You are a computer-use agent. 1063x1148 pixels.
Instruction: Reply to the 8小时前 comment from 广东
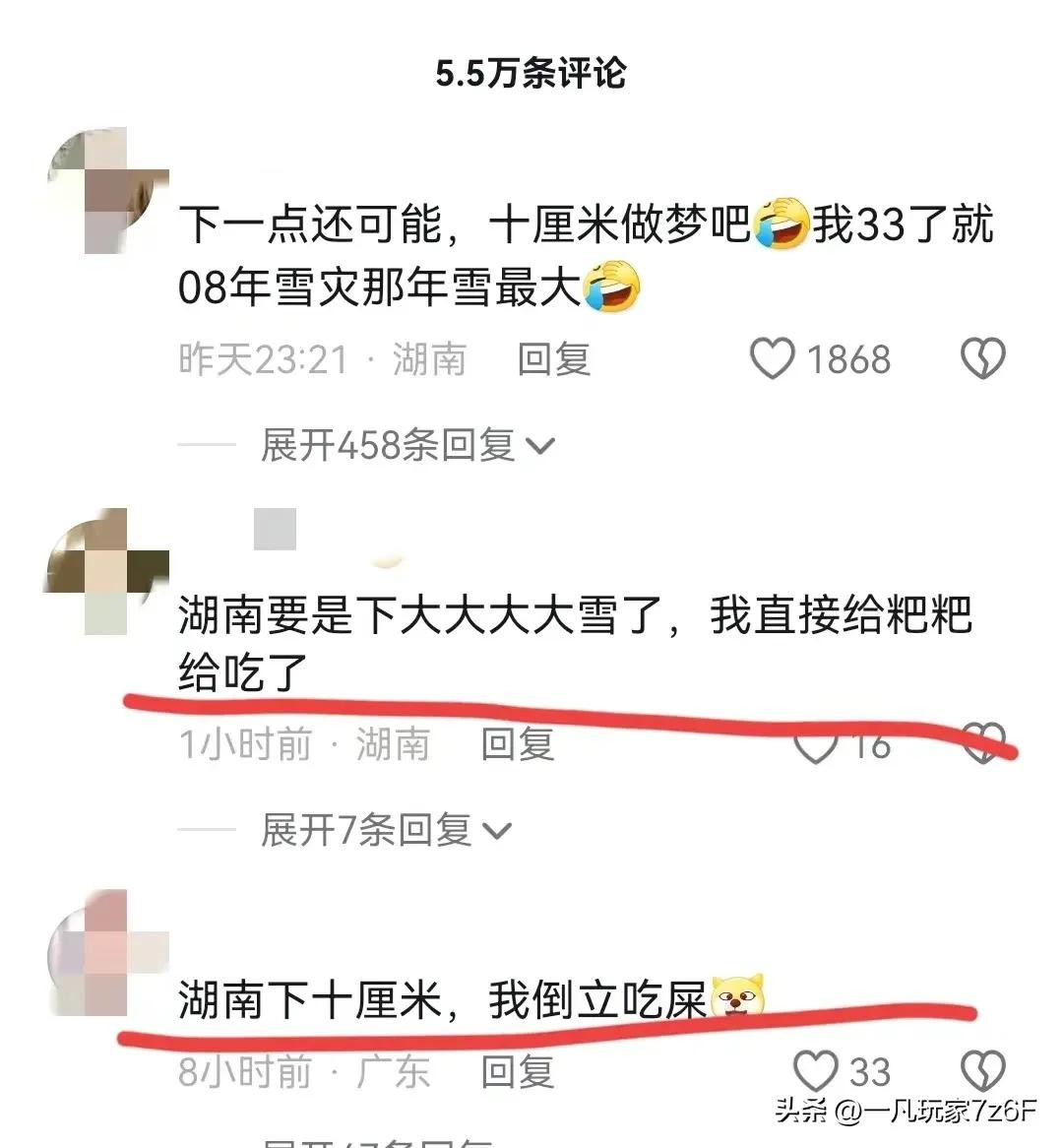[518, 1072]
